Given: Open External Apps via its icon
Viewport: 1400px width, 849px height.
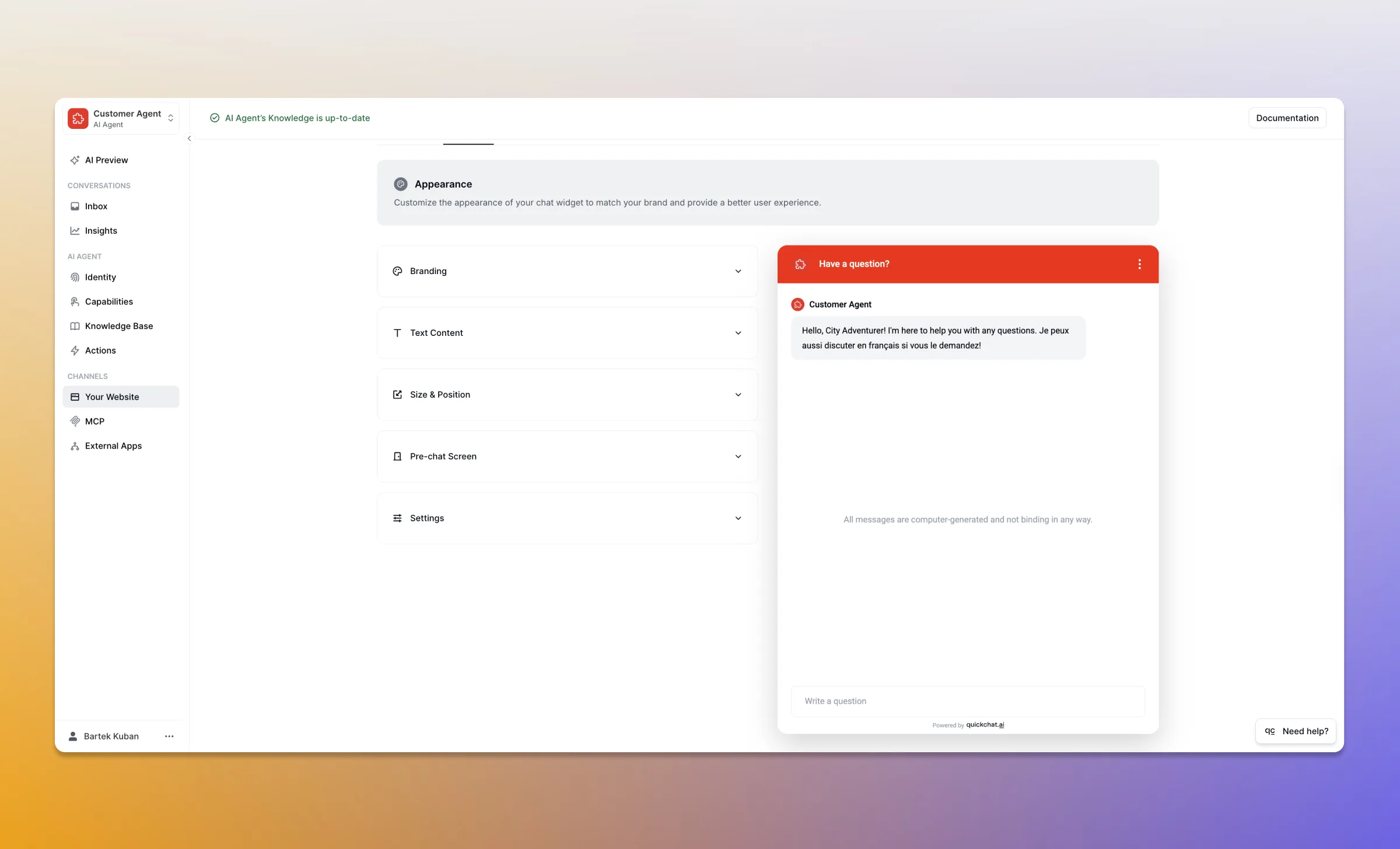Looking at the screenshot, I should (75, 445).
